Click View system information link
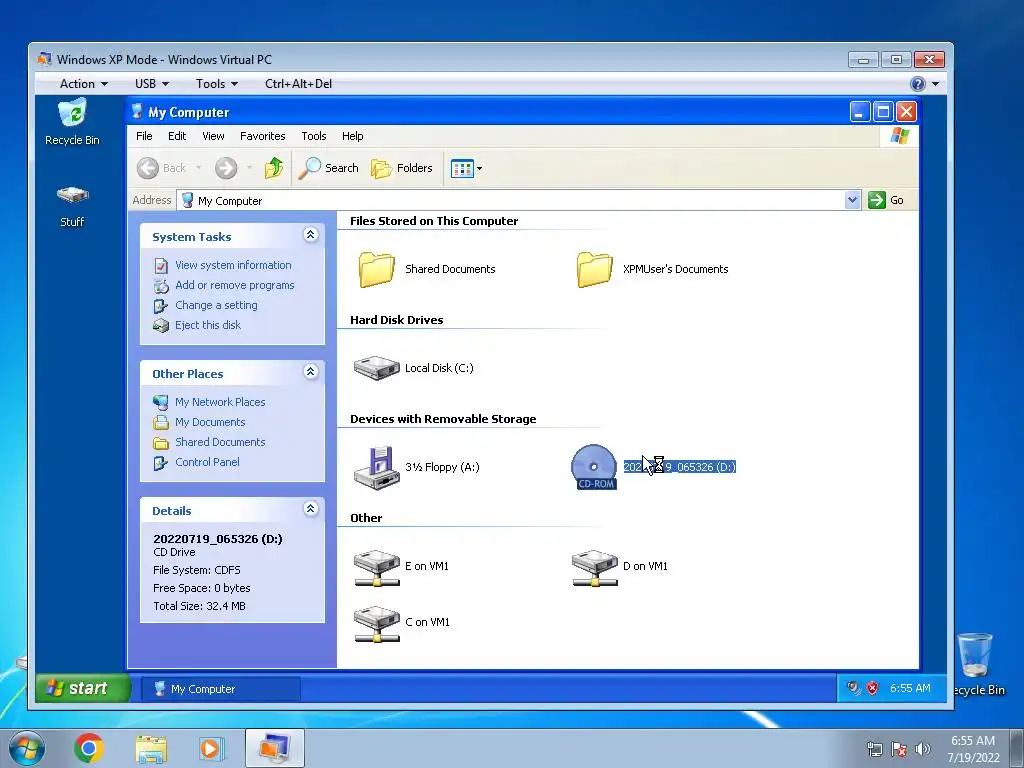Screen dimensions: 1024x768 pyautogui.click(x=233, y=265)
